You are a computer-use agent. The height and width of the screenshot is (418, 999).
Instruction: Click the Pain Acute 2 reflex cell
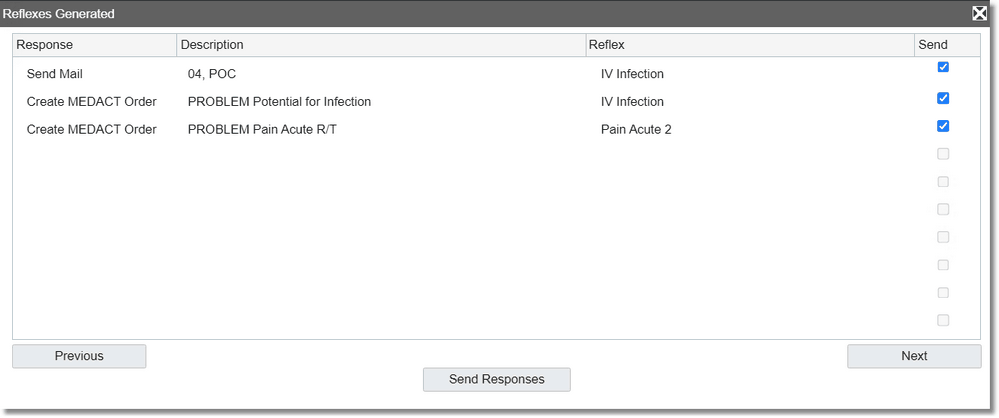[x=636, y=130]
